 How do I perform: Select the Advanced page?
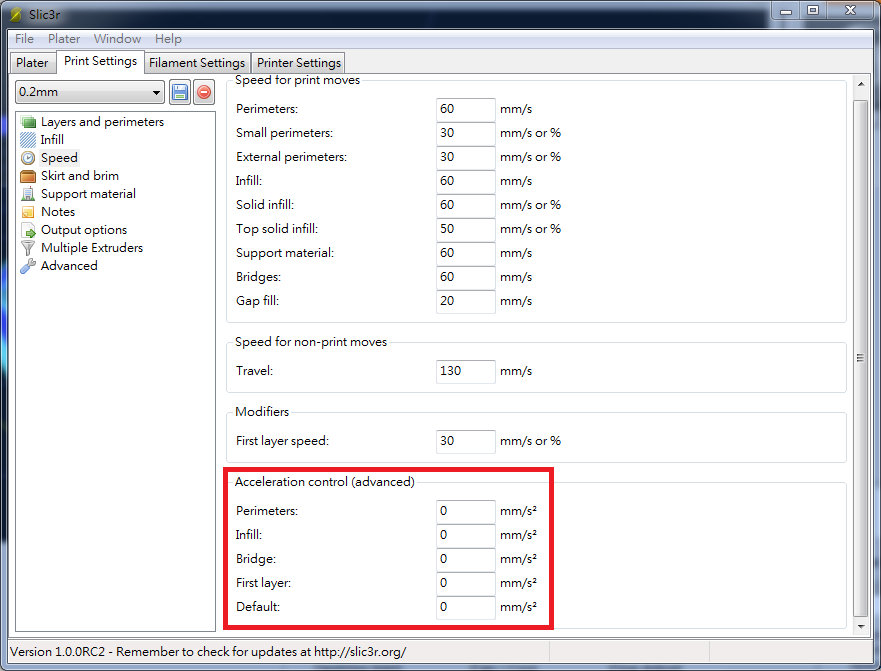pyautogui.click(x=69, y=266)
